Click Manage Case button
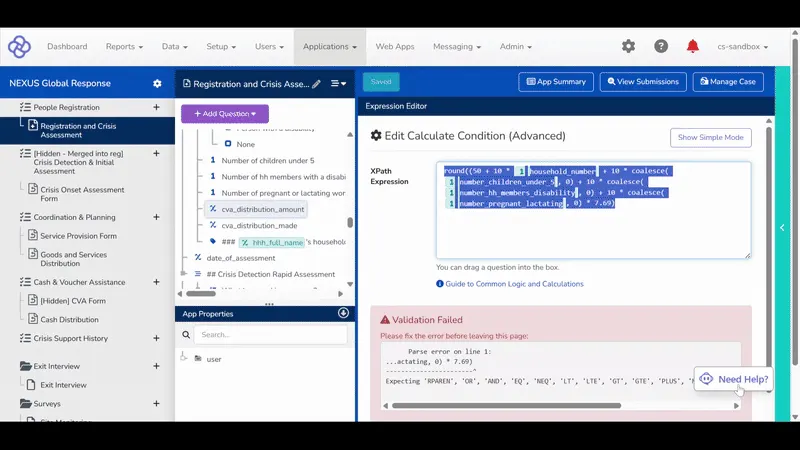 (x=728, y=82)
